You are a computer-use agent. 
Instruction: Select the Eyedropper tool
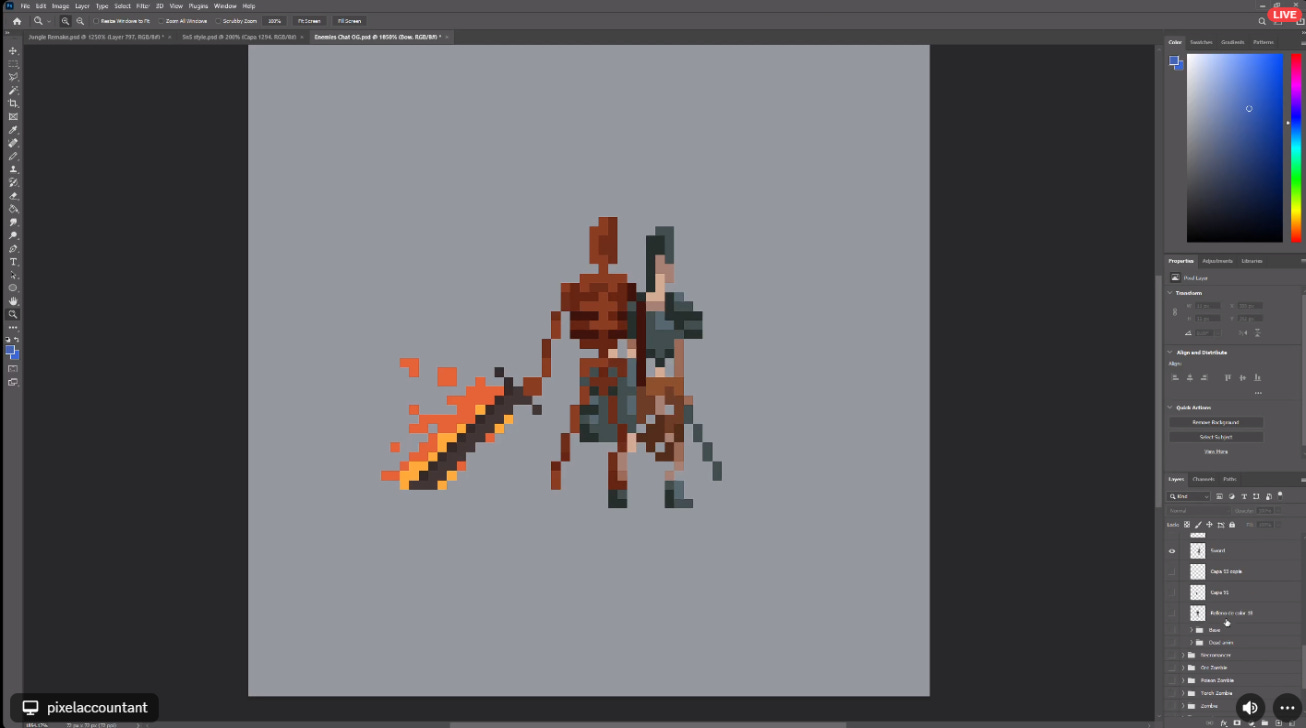(13, 130)
